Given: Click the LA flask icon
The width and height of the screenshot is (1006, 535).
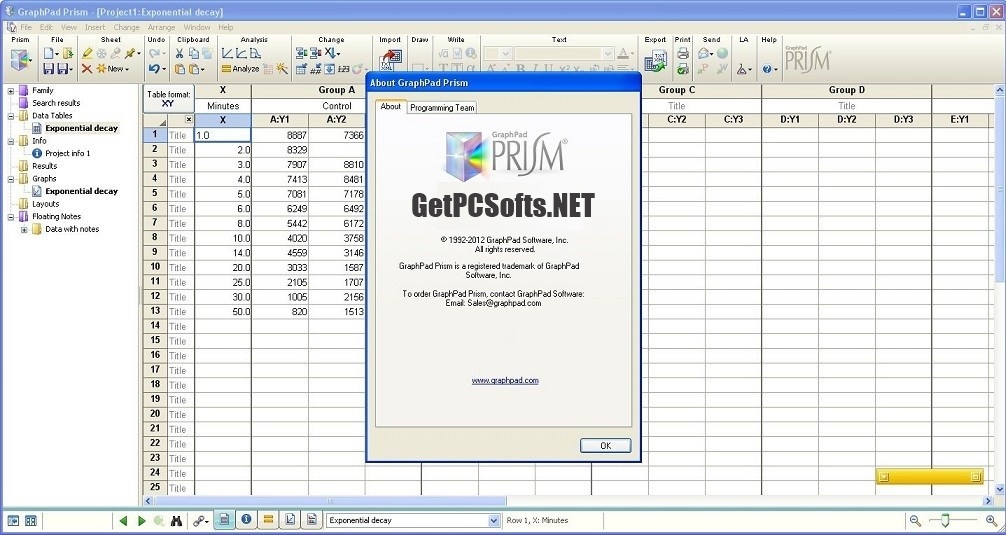Looking at the screenshot, I should [x=741, y=69].
